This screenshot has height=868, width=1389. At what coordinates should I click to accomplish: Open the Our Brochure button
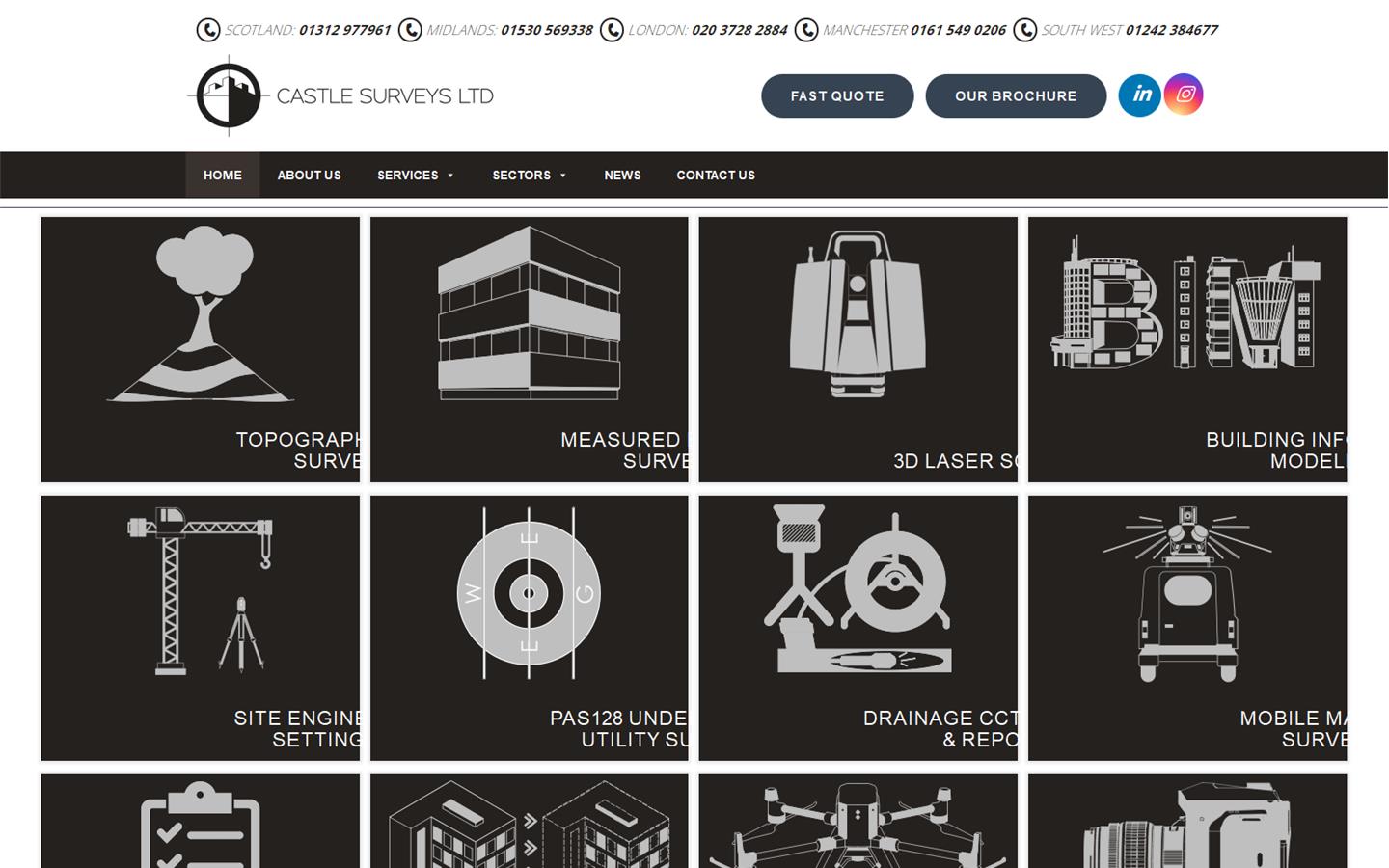pyautogui.click(x=1016, y=96)
